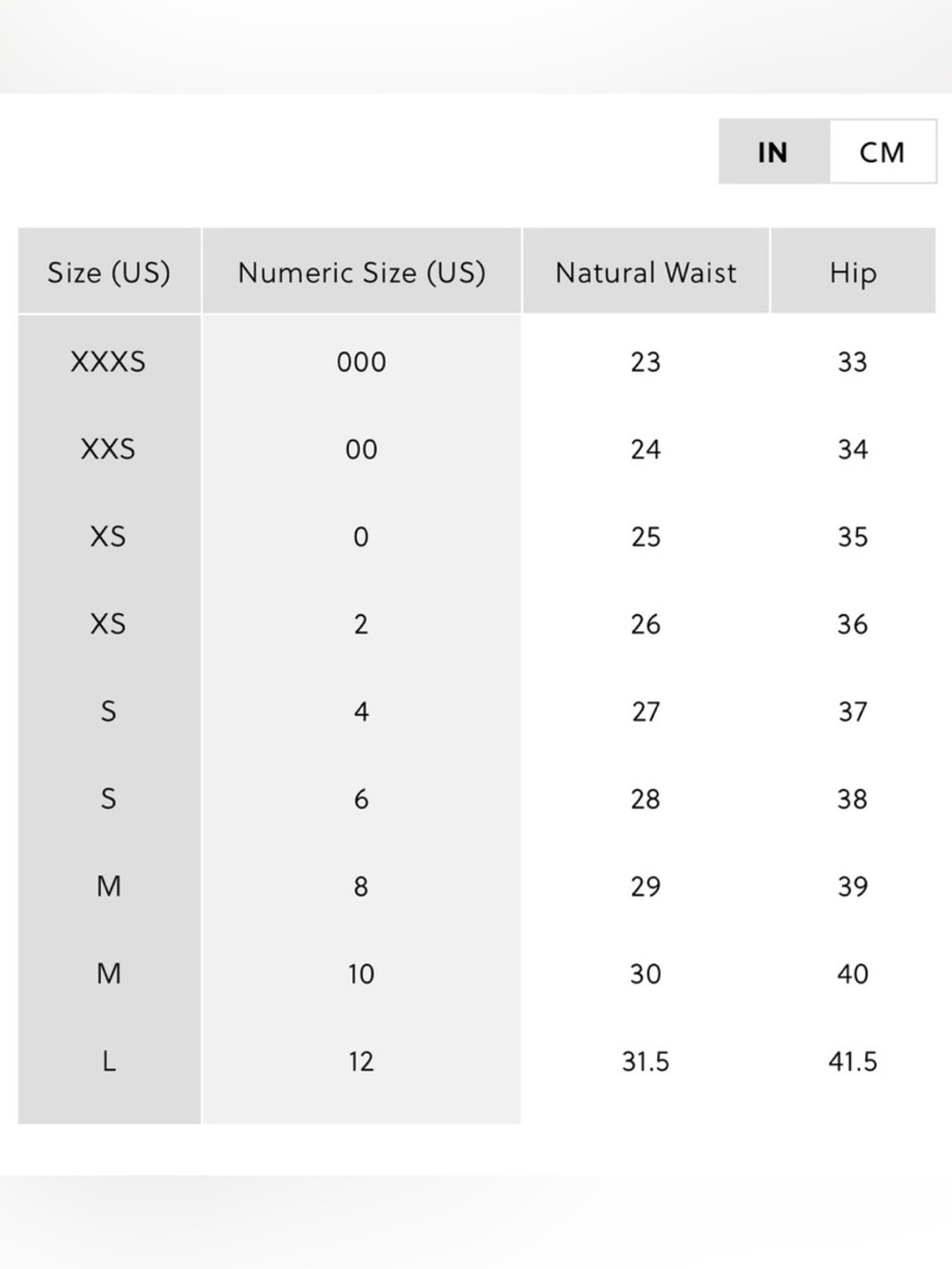Click the Numeric Size (US) header
This screenshot has width=952, height=1269.
(362, 272)
